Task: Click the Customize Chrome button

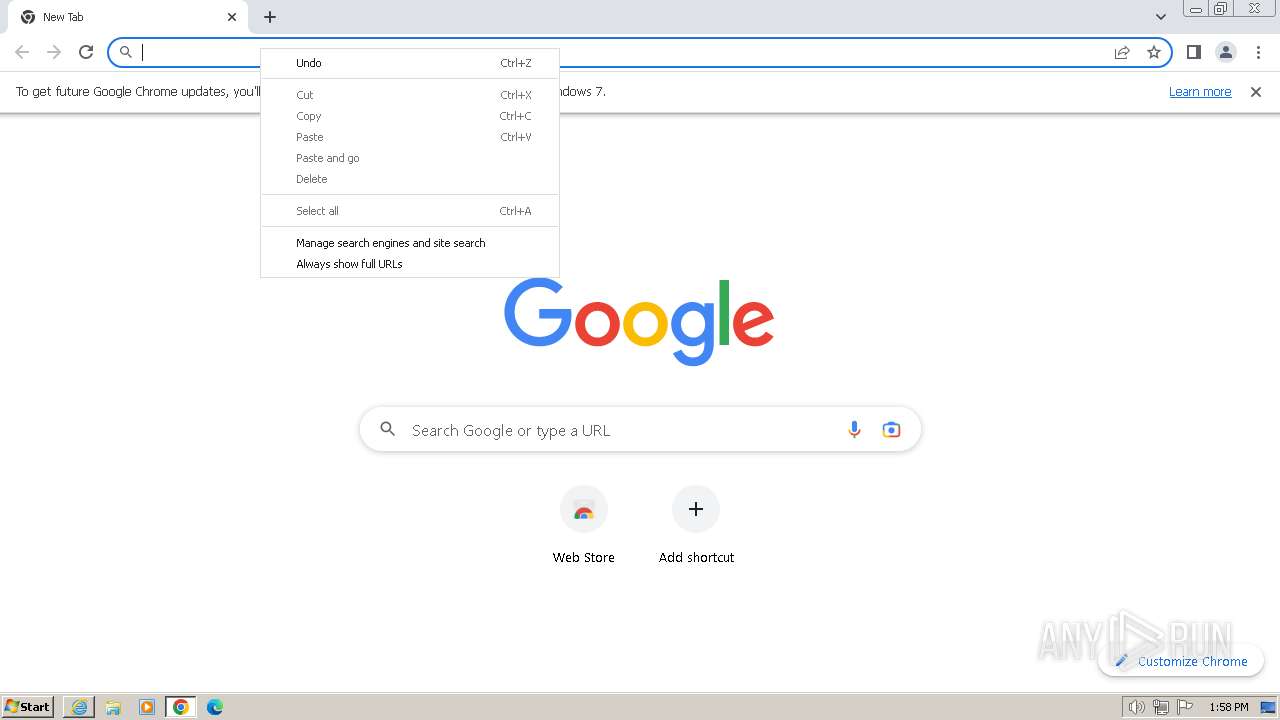Action: pyautogui.click(x=1181, y=661)
